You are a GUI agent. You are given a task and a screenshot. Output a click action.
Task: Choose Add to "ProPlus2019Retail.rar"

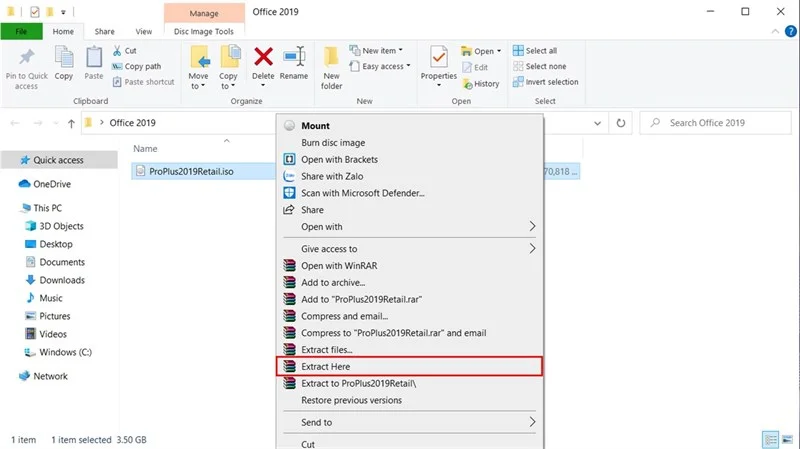(411, 299)
